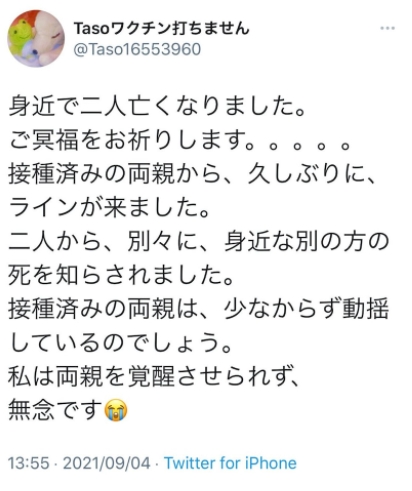Image resolution: width=412 pixels, height=491 pixels.
Task: Click the 13:55 timestamp
Action: (29, 463)
